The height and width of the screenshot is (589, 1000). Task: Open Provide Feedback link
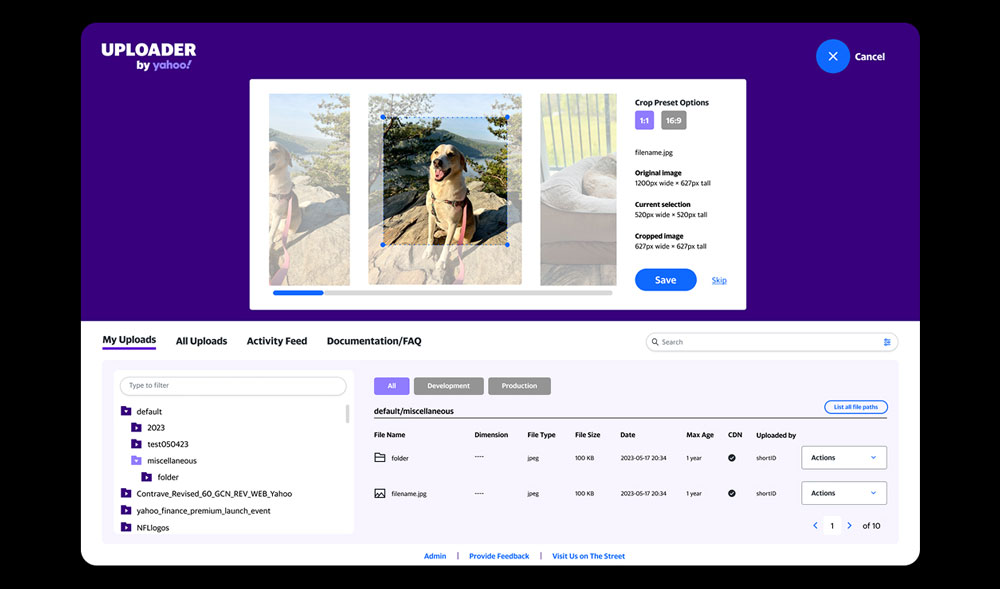[x=499, y=556]
